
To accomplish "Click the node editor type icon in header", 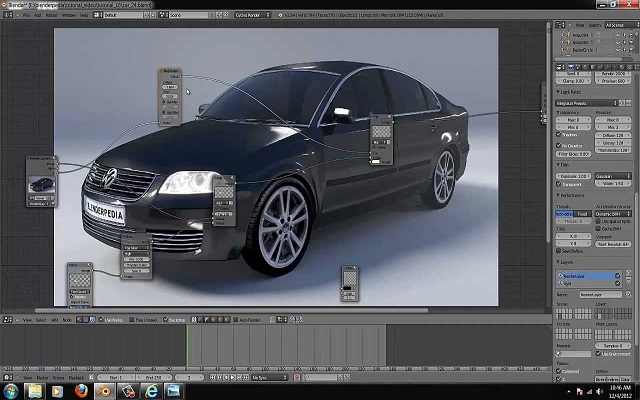I will 9,320.
